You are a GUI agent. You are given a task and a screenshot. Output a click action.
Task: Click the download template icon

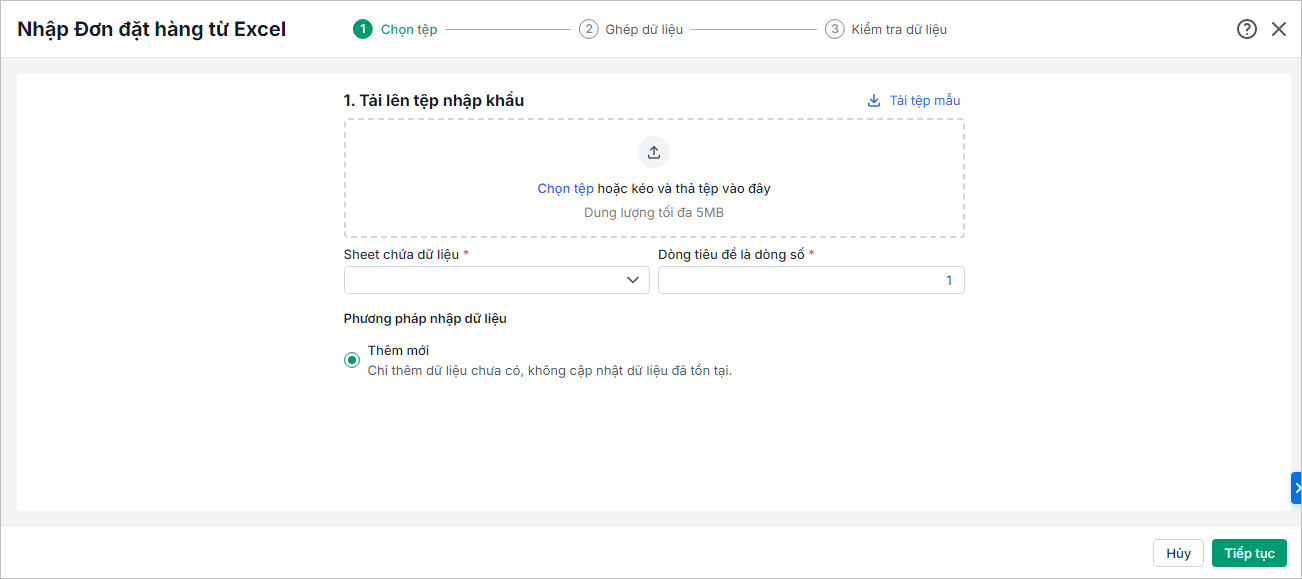(x=874, y=100)
